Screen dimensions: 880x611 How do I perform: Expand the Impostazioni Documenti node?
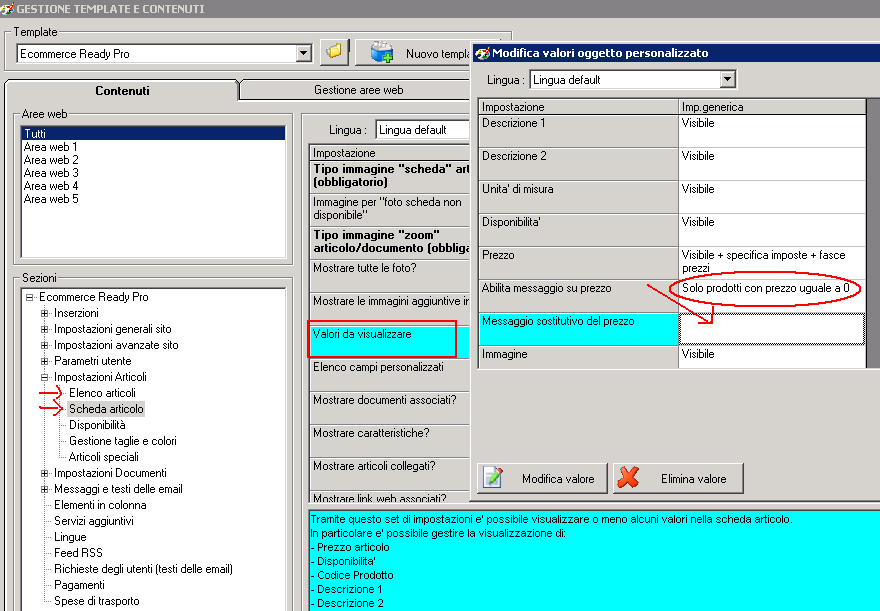[x=44, y=473]
